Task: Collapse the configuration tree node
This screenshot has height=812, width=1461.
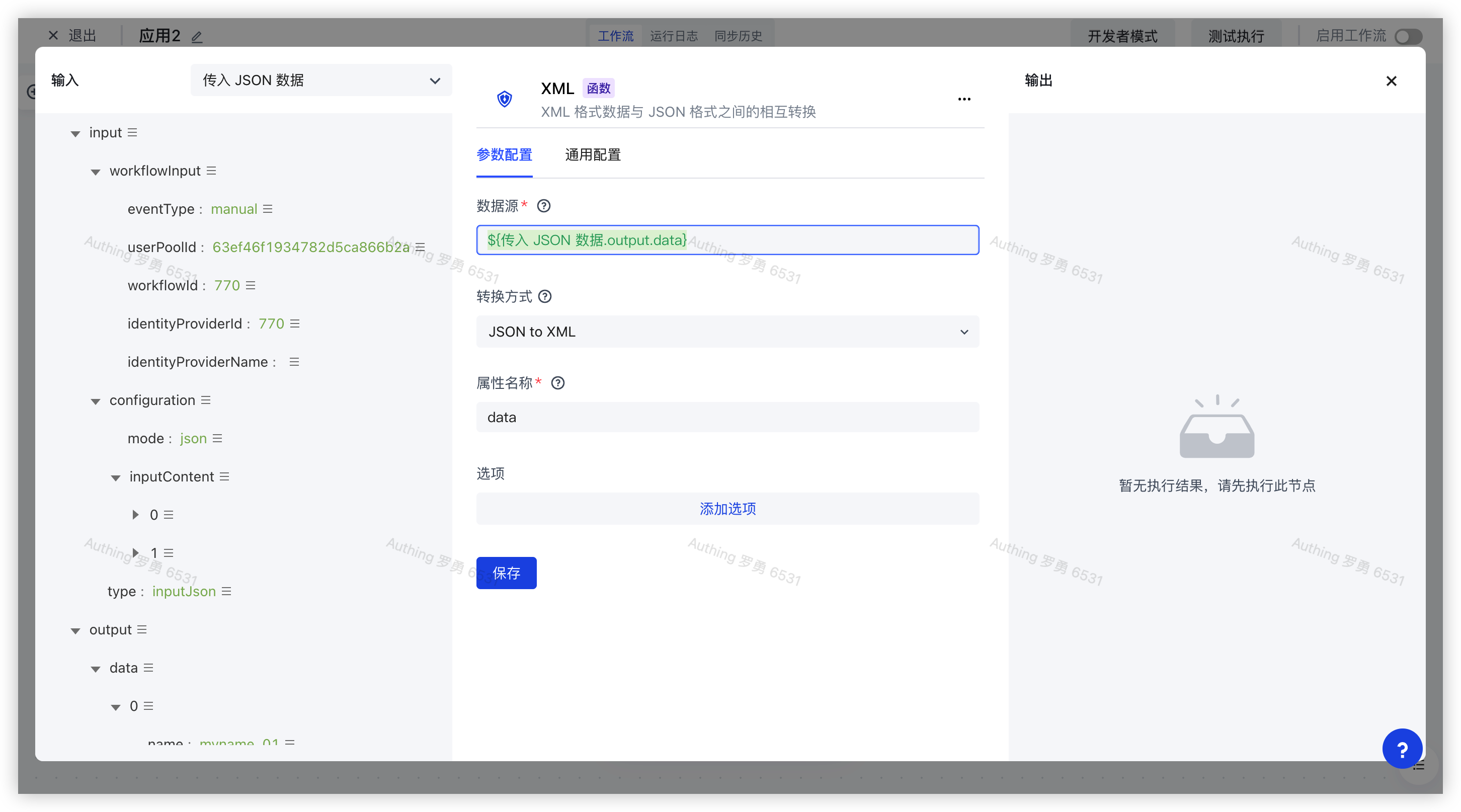Action: (95, 401)
